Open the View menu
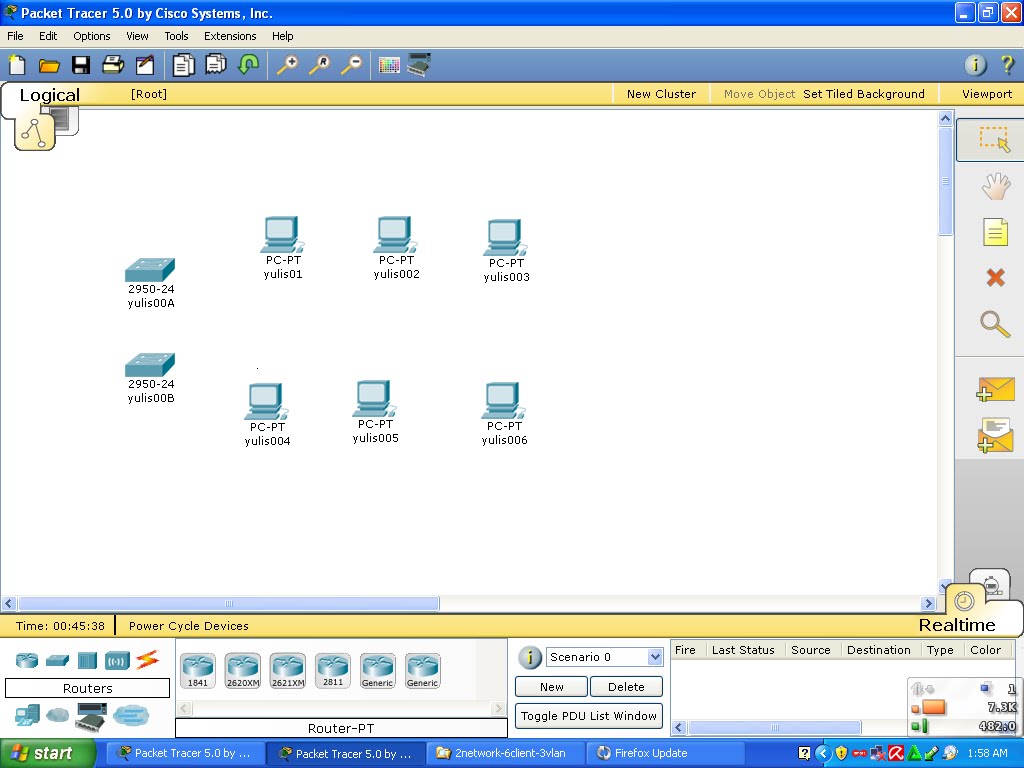Image resolution: width=1024 pixels, height=768 pixels. 137,36
